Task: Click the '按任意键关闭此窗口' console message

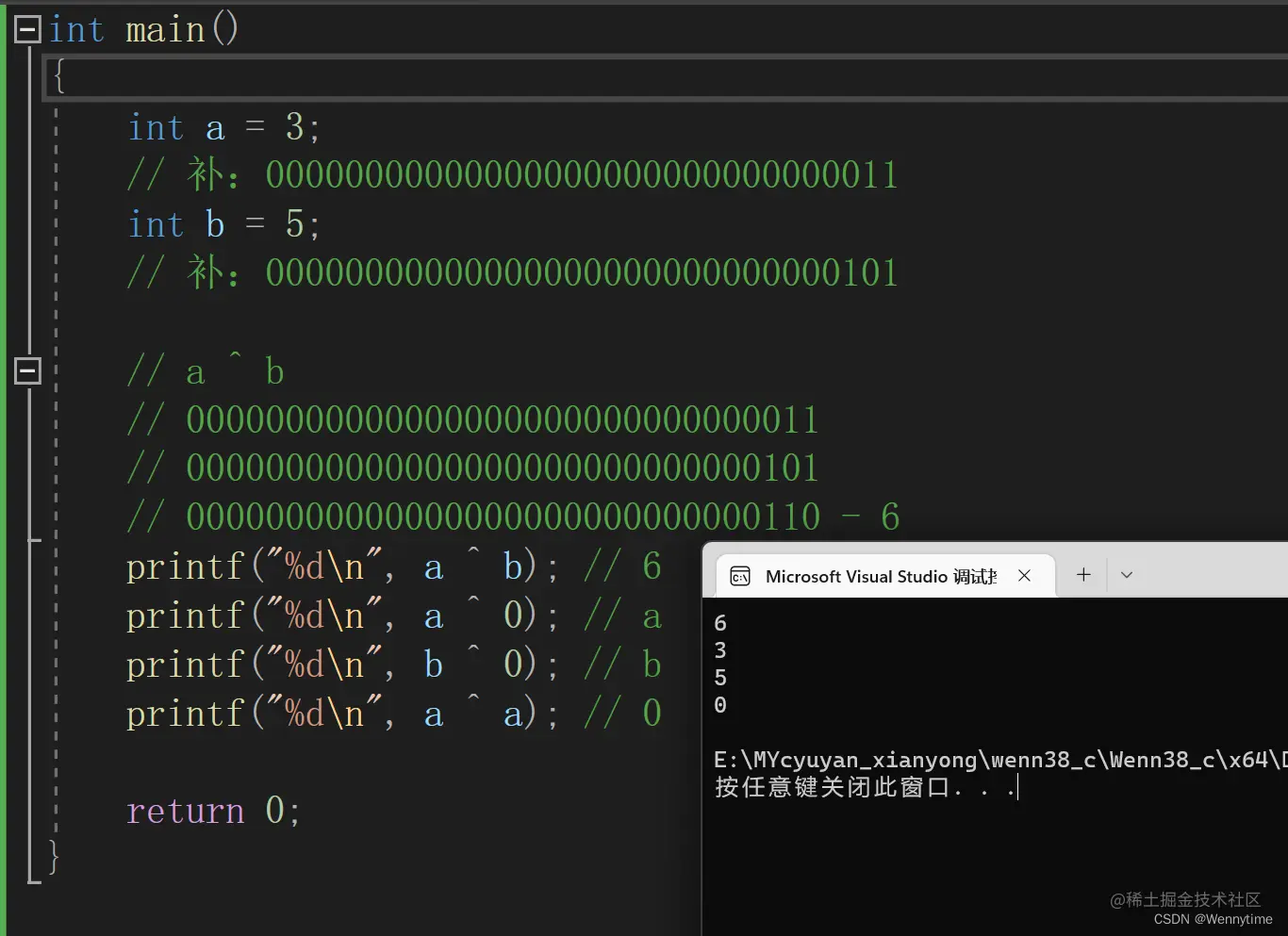Action: tap(866, 787)
